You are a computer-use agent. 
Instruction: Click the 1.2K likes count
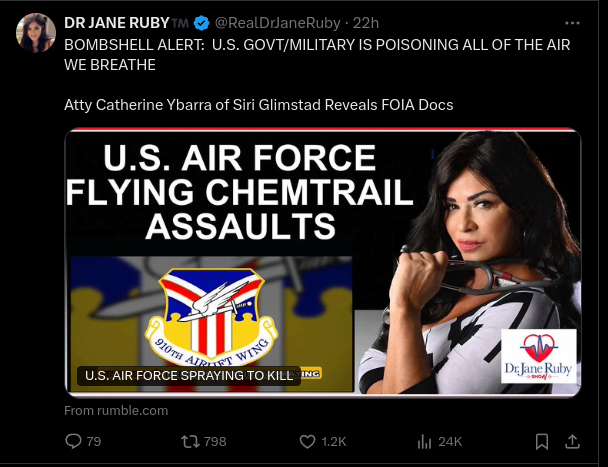tap(335, 441)
